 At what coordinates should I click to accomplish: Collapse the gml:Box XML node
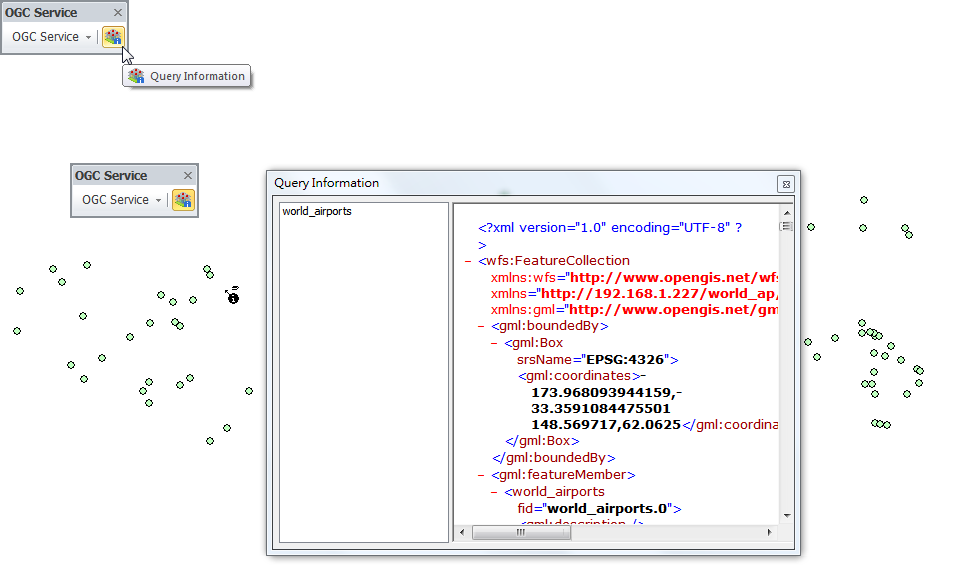pyautogui.click(x=495, y=343)
